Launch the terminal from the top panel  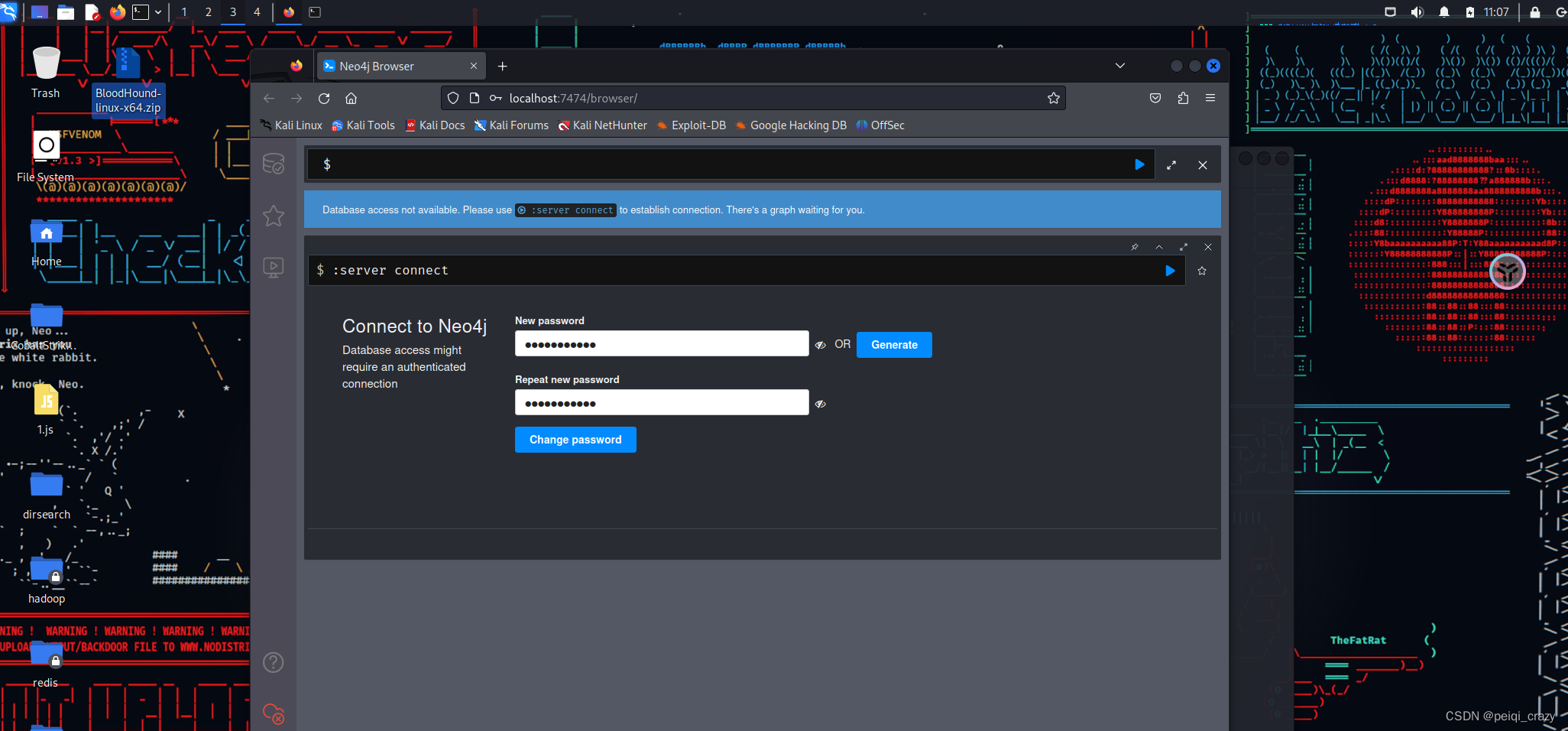pyautogui.click(x=141, y=12)
